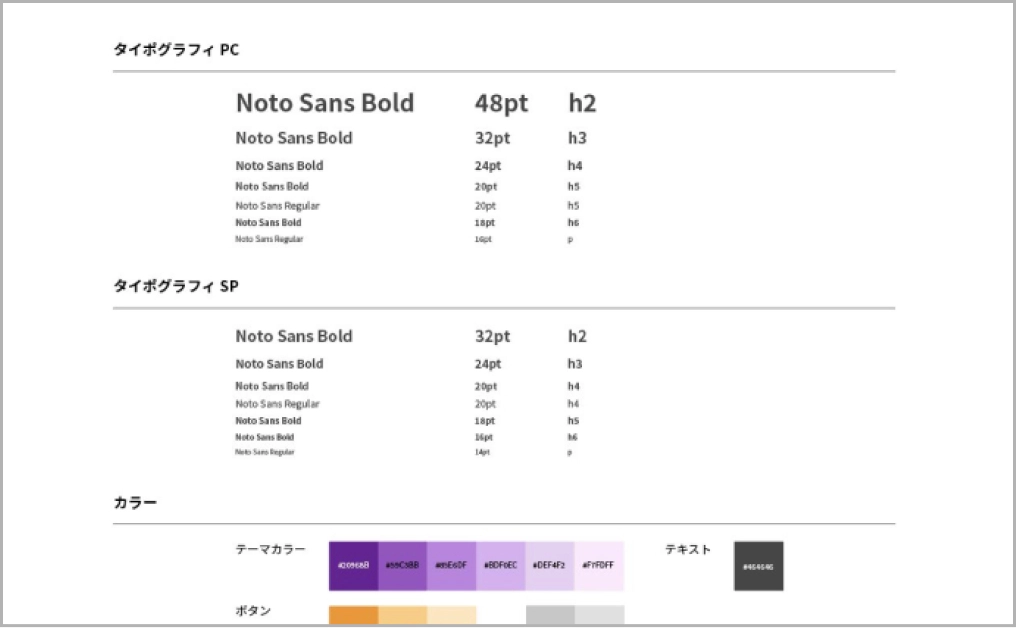Select the largest Noto Sans Bold sample

pyautogui.click(x=325, y=103)
